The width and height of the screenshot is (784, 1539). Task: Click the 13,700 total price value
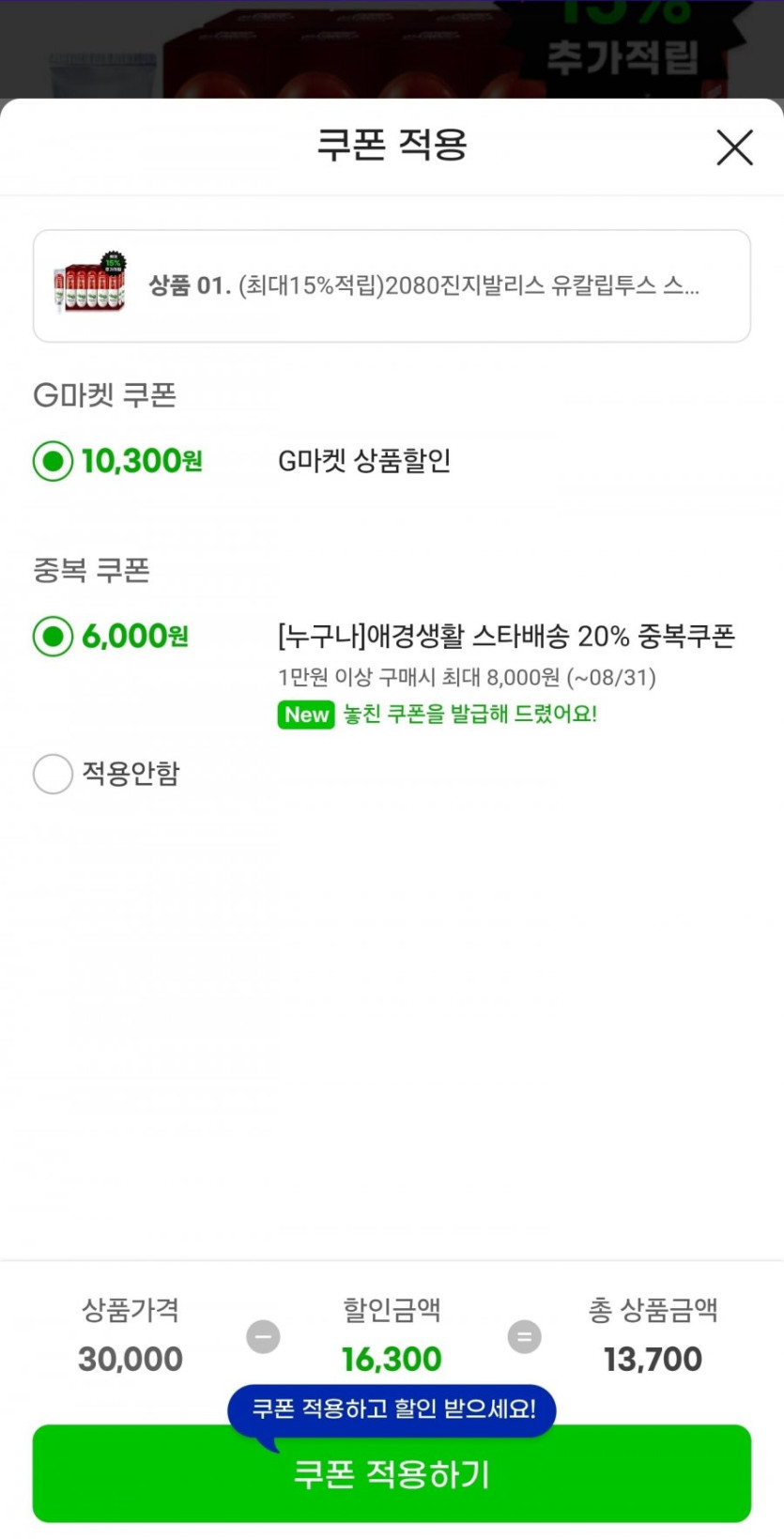(x=653, y=1359)
